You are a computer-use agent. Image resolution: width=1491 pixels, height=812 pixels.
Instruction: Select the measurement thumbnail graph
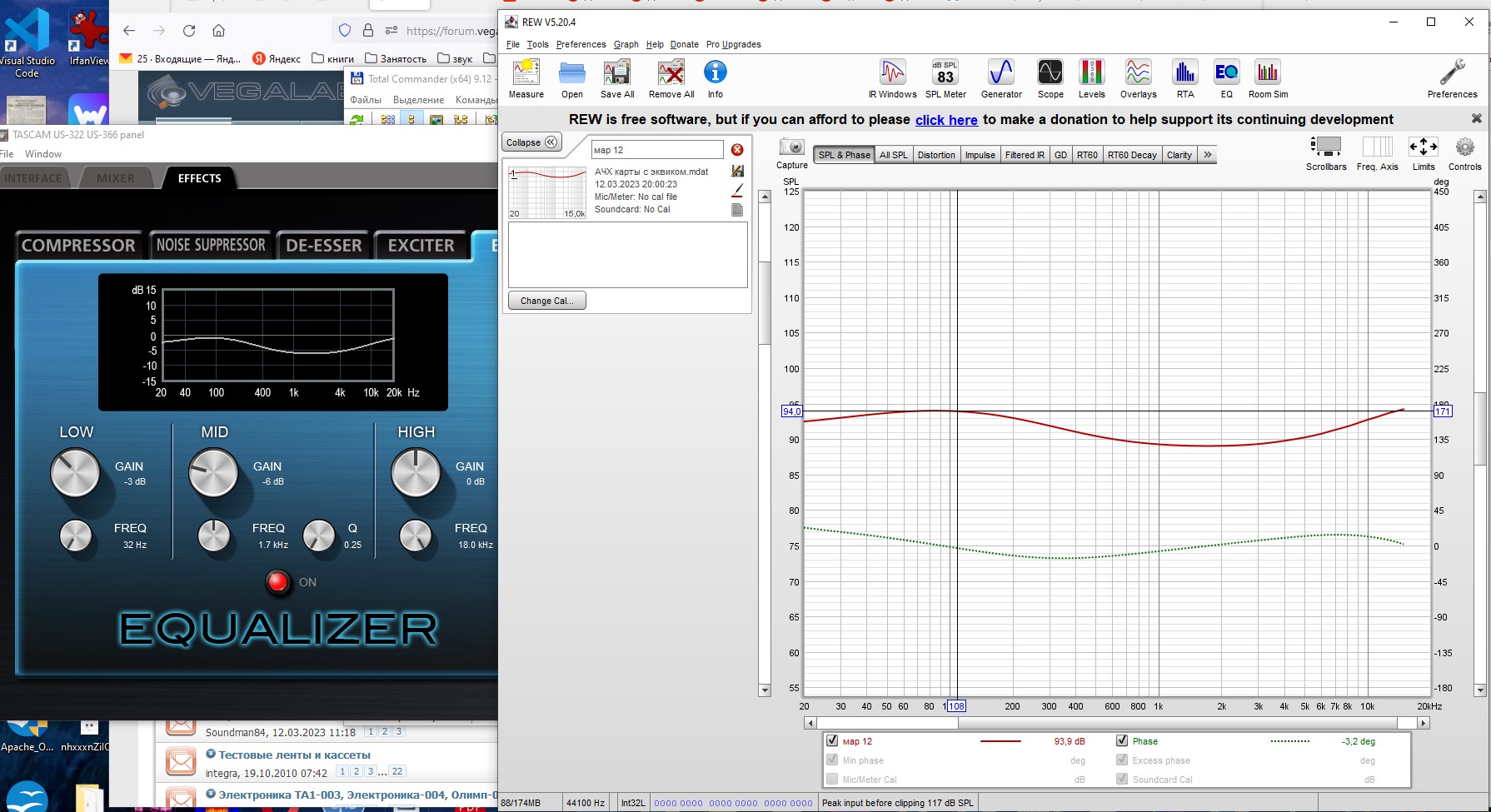[x=547, y=192]
